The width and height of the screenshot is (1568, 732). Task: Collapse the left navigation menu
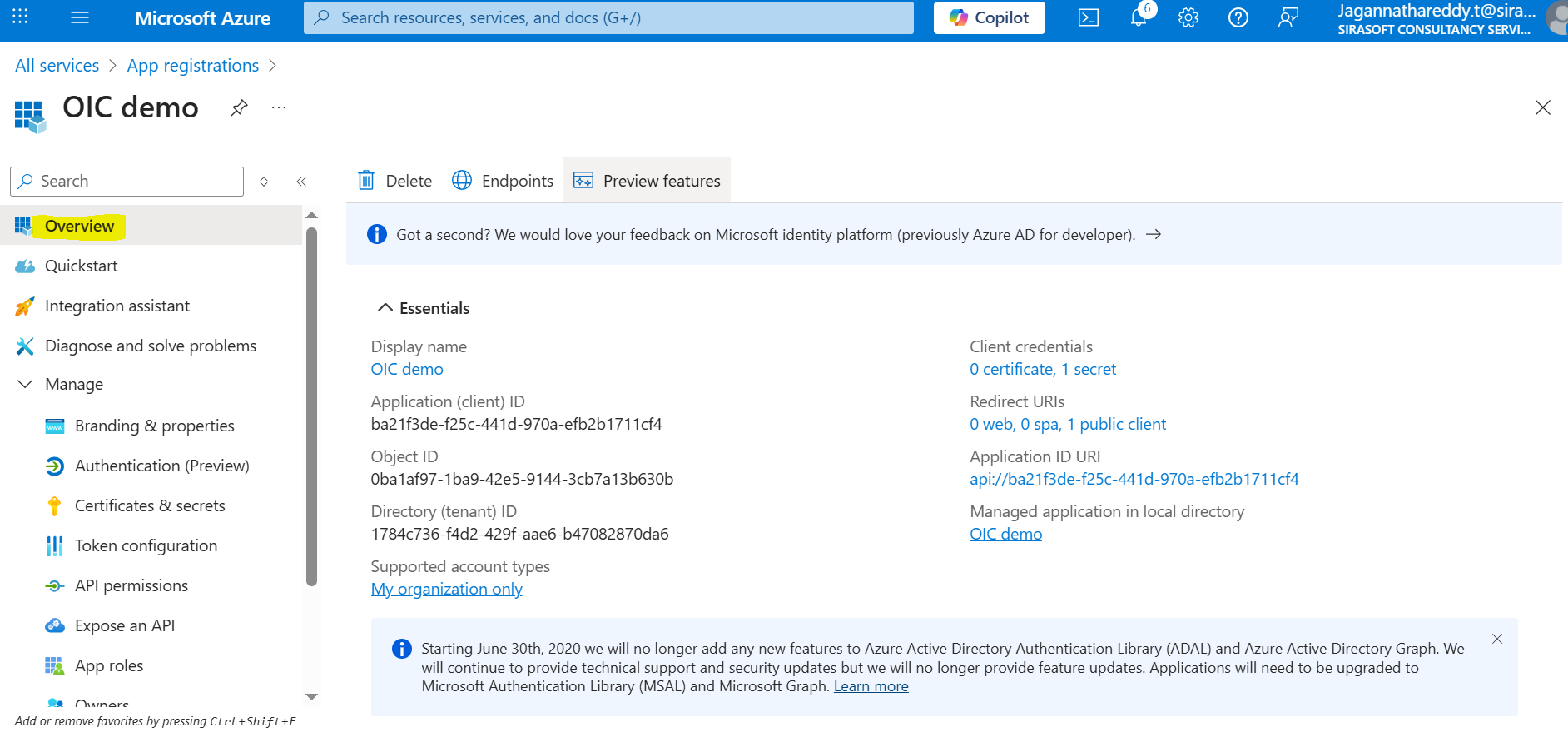pos(301,182)
